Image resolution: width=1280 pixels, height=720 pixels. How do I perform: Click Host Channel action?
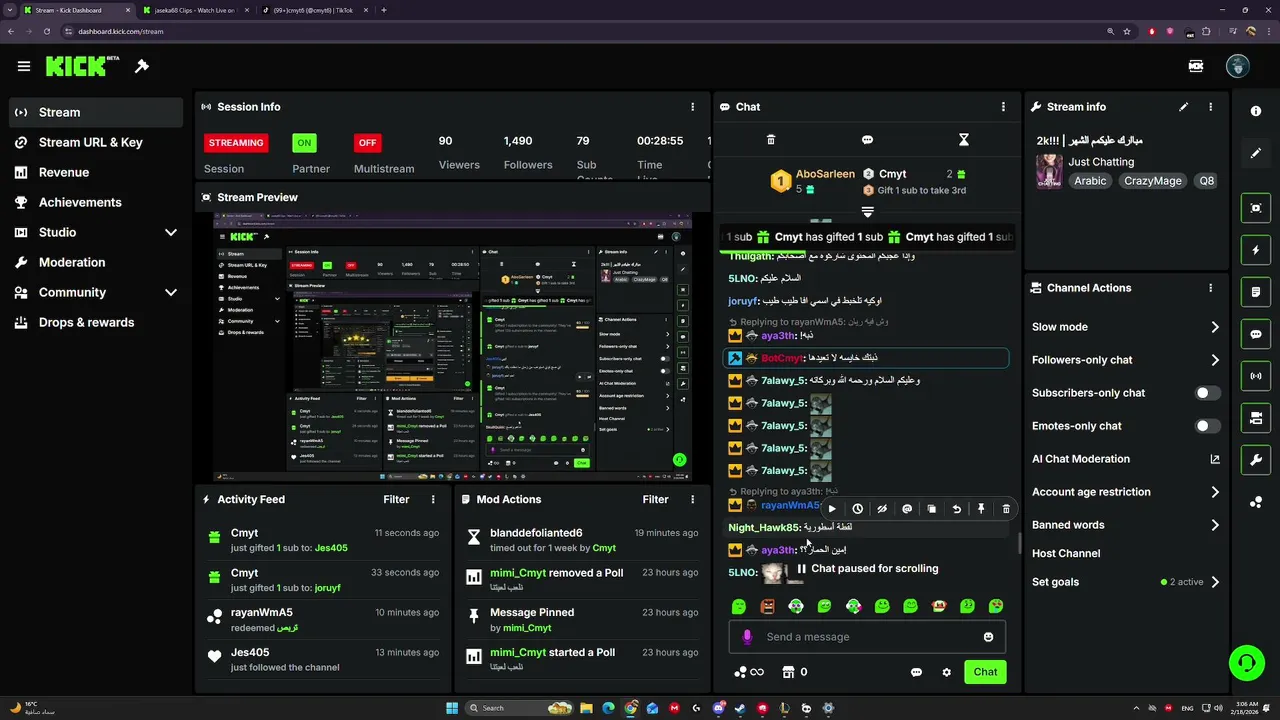1066,553
